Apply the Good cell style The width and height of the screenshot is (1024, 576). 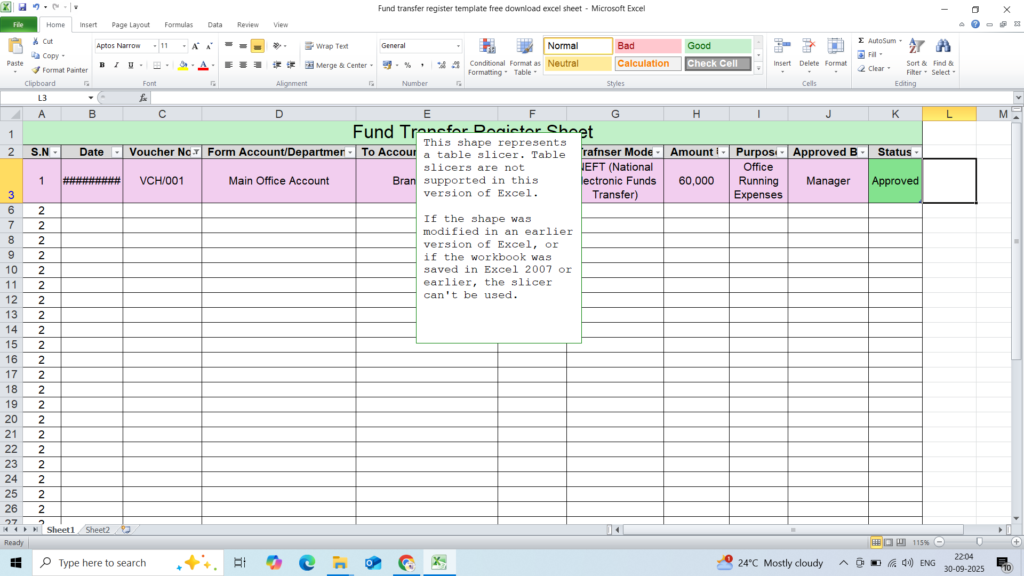pyautogui.click(x=717, y=46)
